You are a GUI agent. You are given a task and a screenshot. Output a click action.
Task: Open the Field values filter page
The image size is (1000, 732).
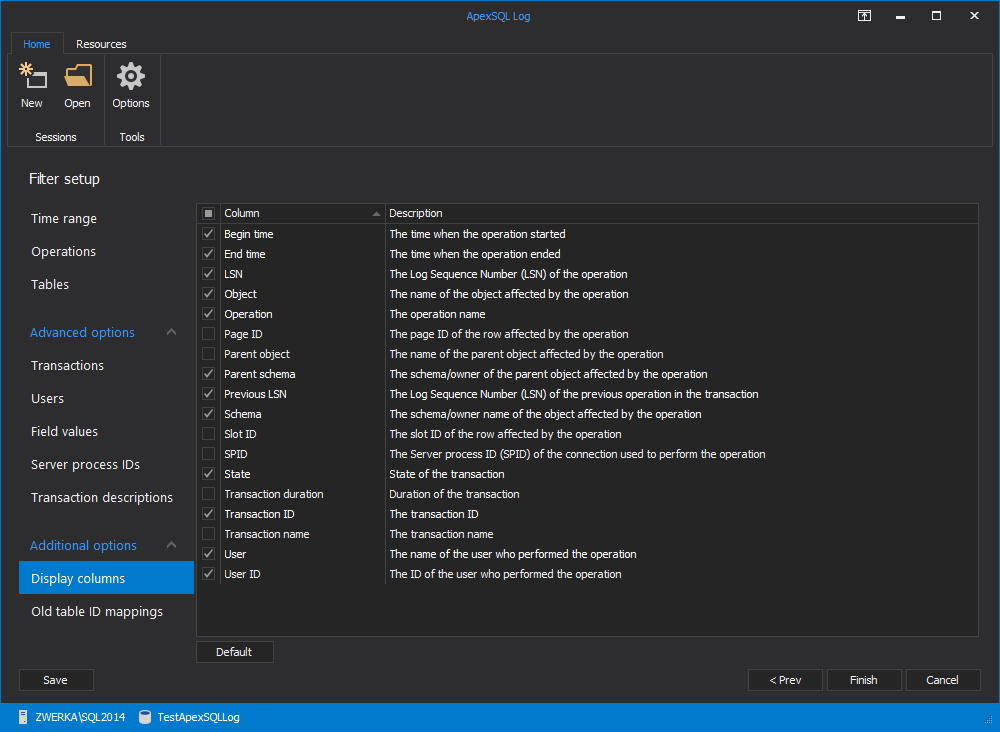click(64, 432)
